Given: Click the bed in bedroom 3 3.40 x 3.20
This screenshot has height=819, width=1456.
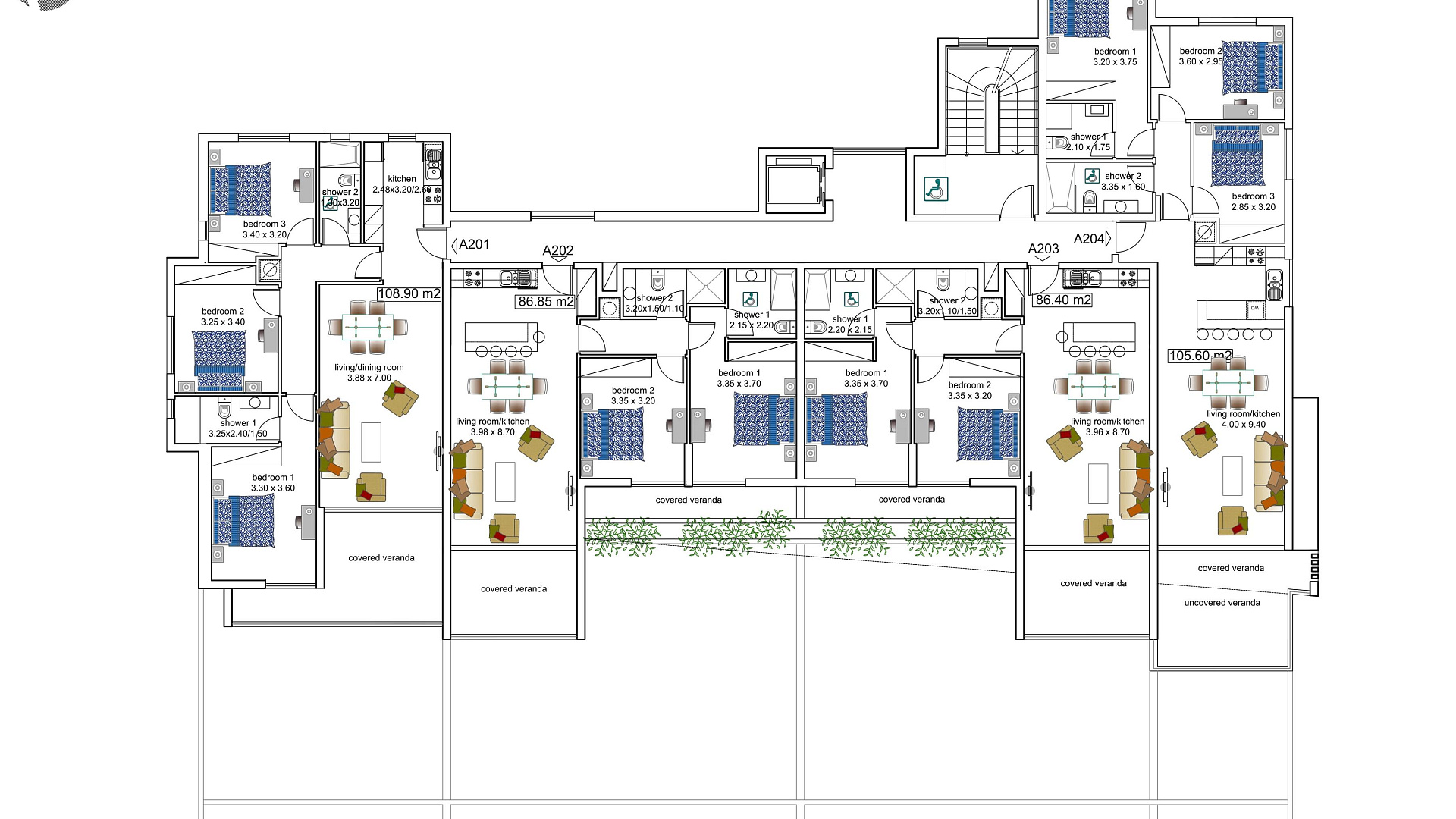Looking at the screenshot, I should pyautogui.click(x=240, y=189).
